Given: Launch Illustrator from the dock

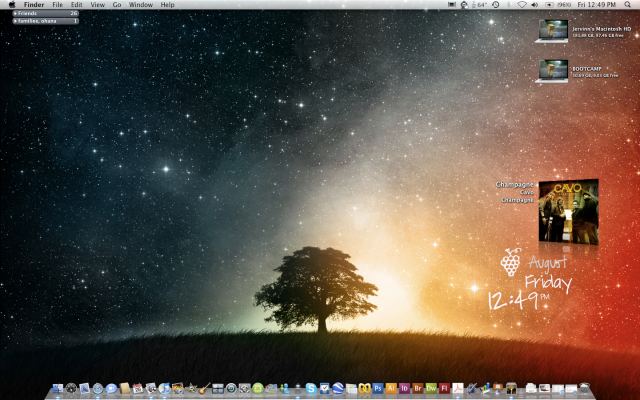Looking at the screenshot, I should click(392, 388).
